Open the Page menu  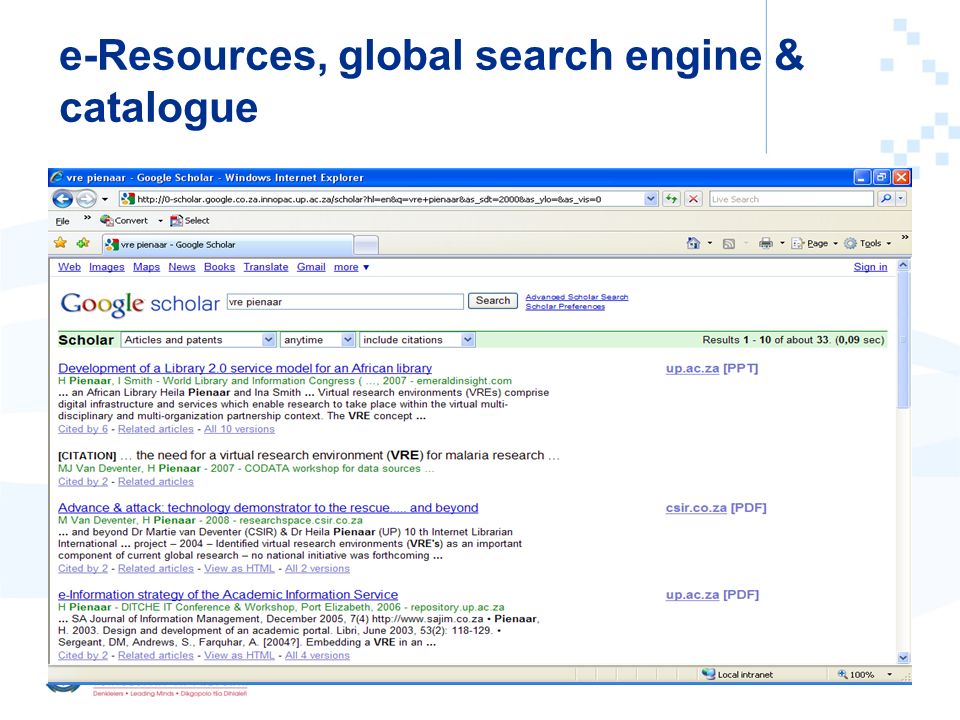coord(814,243)
